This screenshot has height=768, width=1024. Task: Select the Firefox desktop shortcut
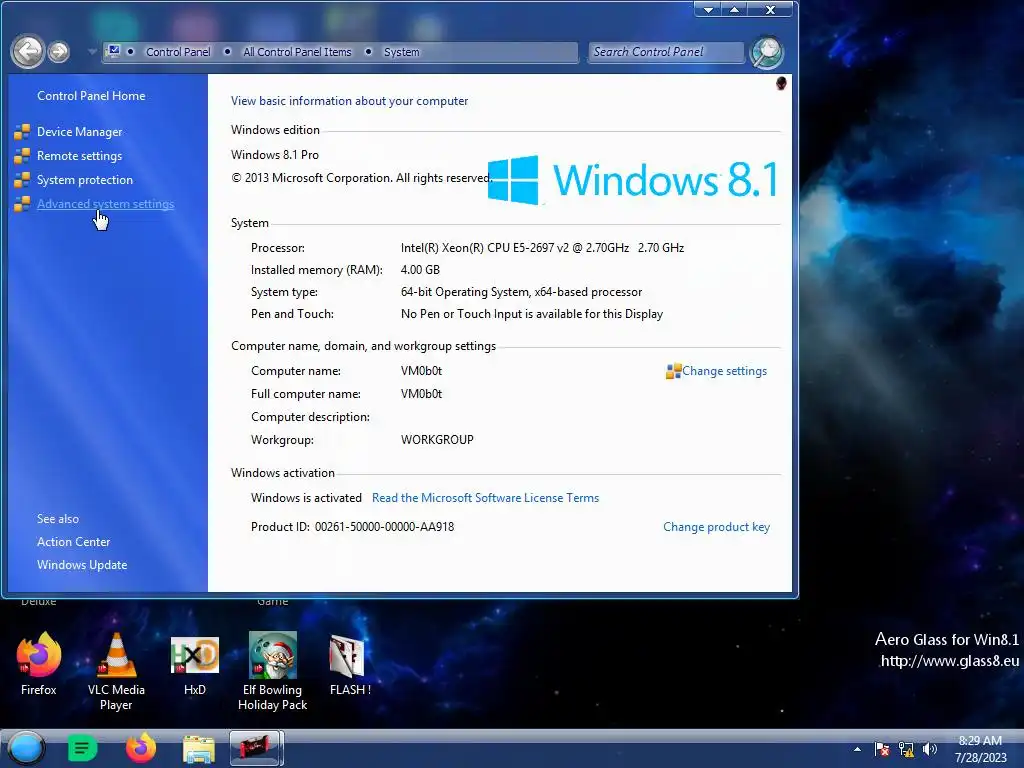39,664
